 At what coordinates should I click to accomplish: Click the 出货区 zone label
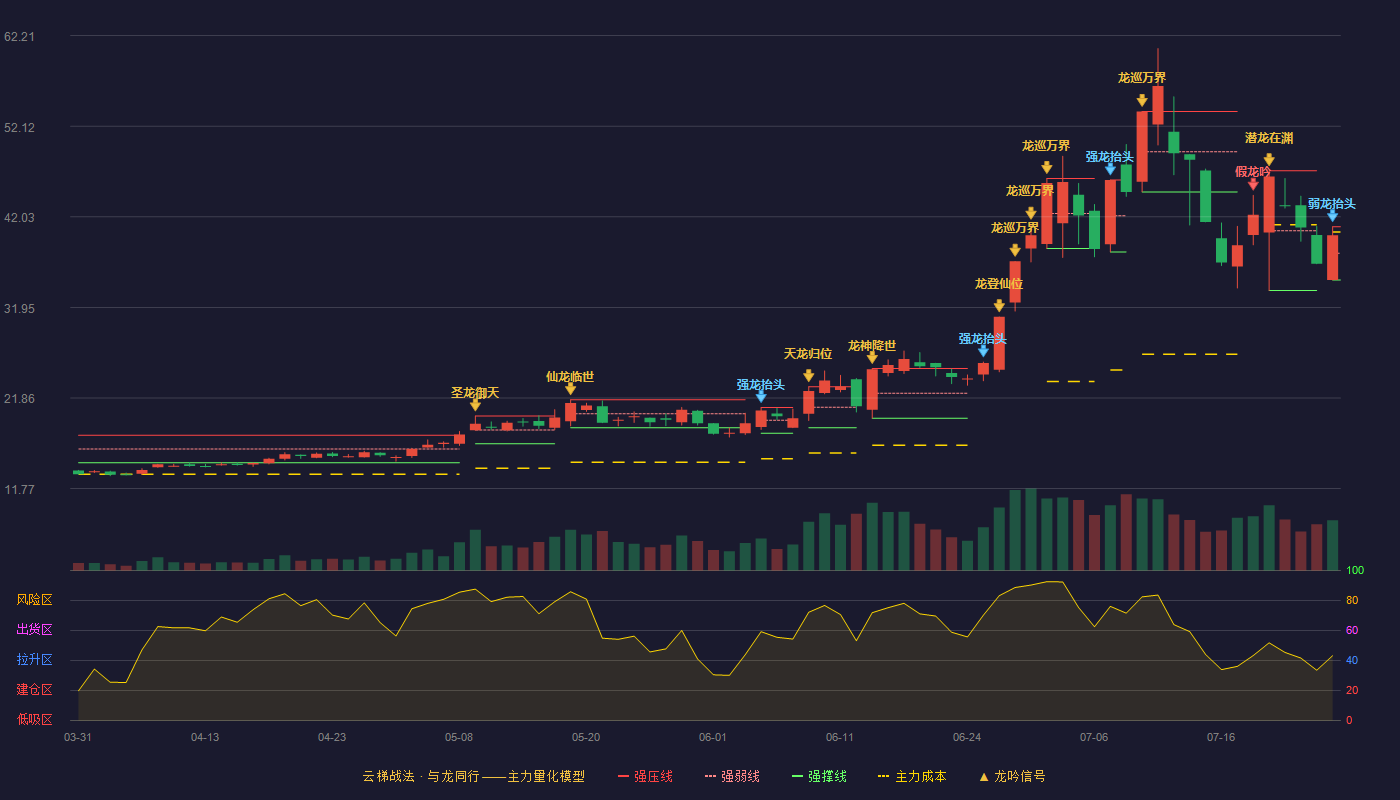[x=34, y=630]
